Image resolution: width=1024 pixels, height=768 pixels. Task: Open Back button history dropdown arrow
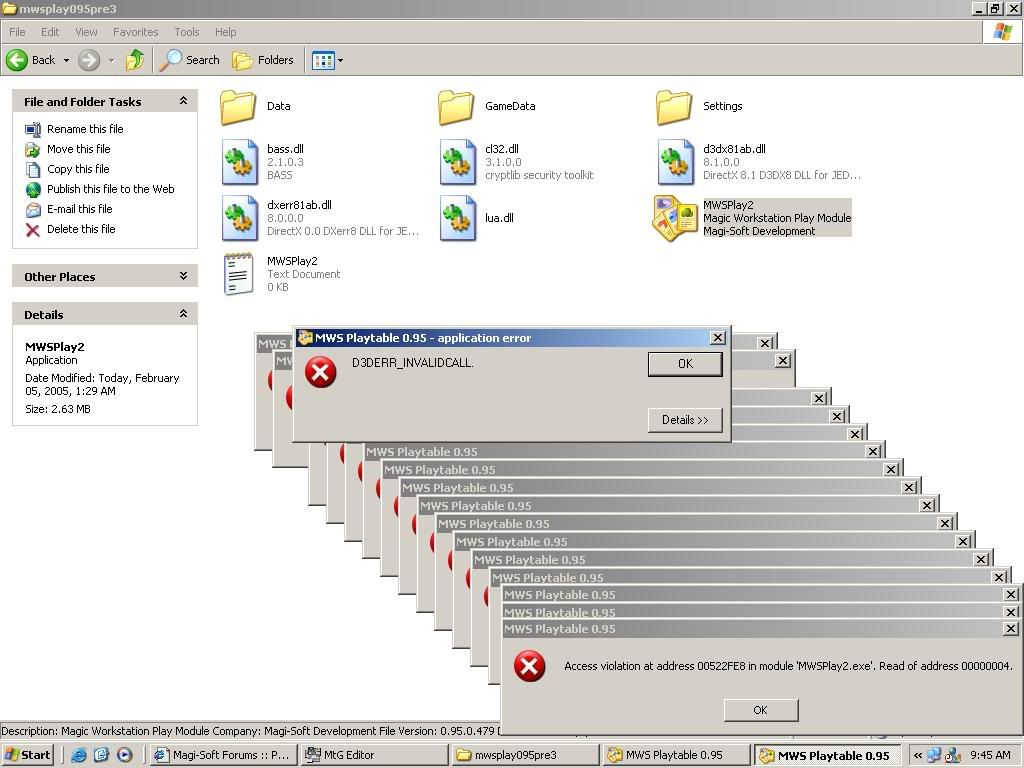tap(66, 60)
